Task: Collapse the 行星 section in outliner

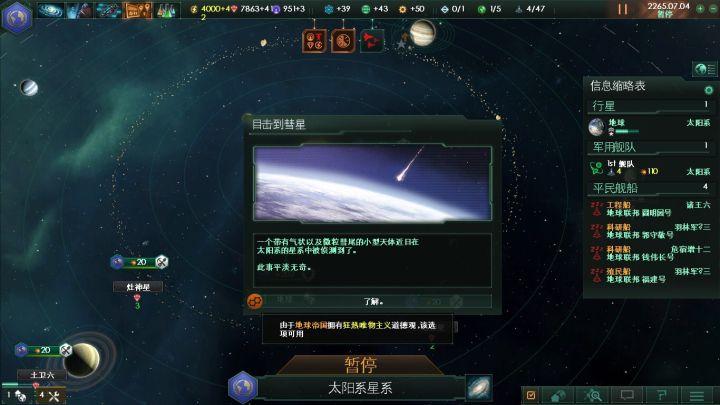Action: [x=649, y=106]
